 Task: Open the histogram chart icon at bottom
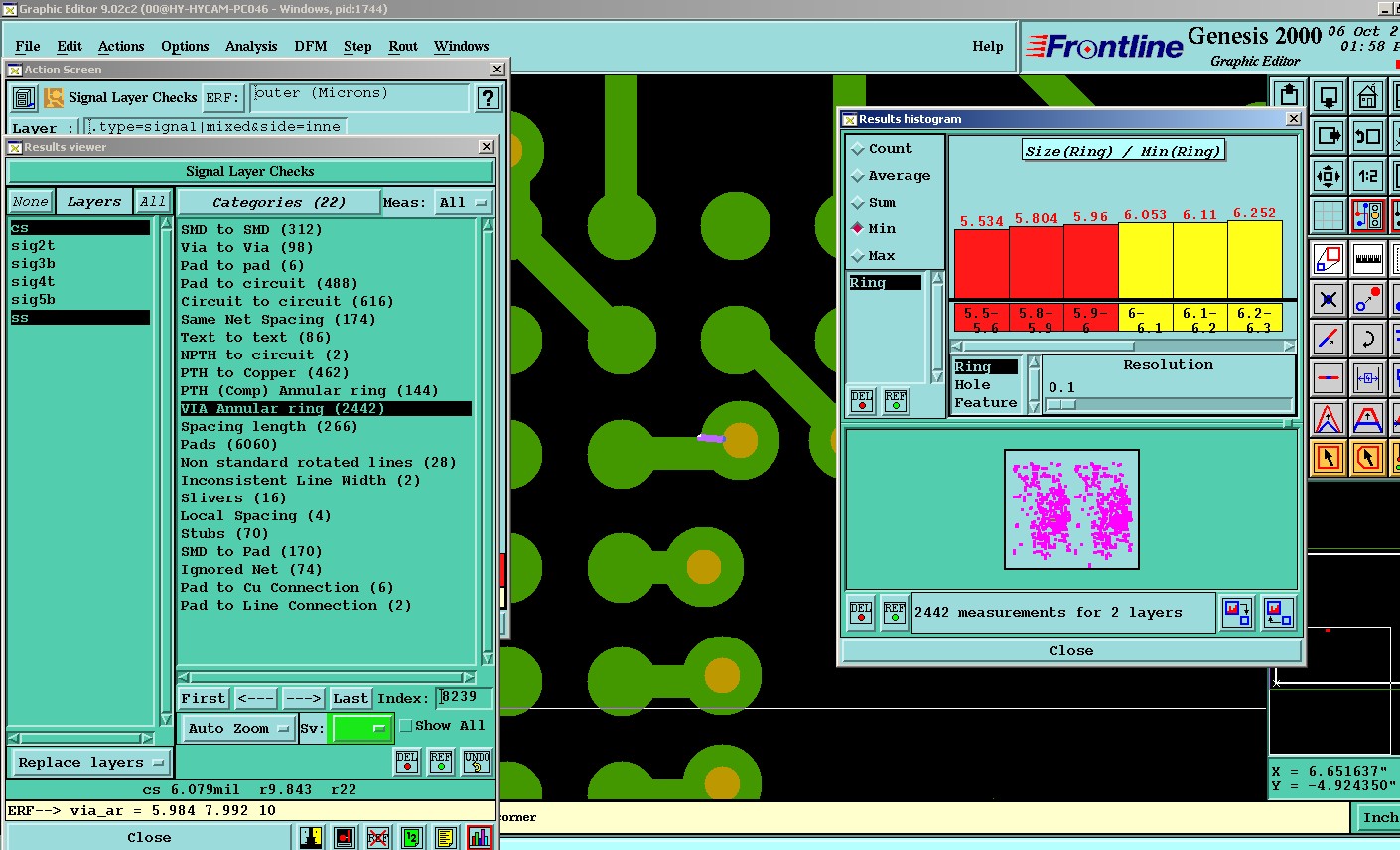tap(480, 837)
